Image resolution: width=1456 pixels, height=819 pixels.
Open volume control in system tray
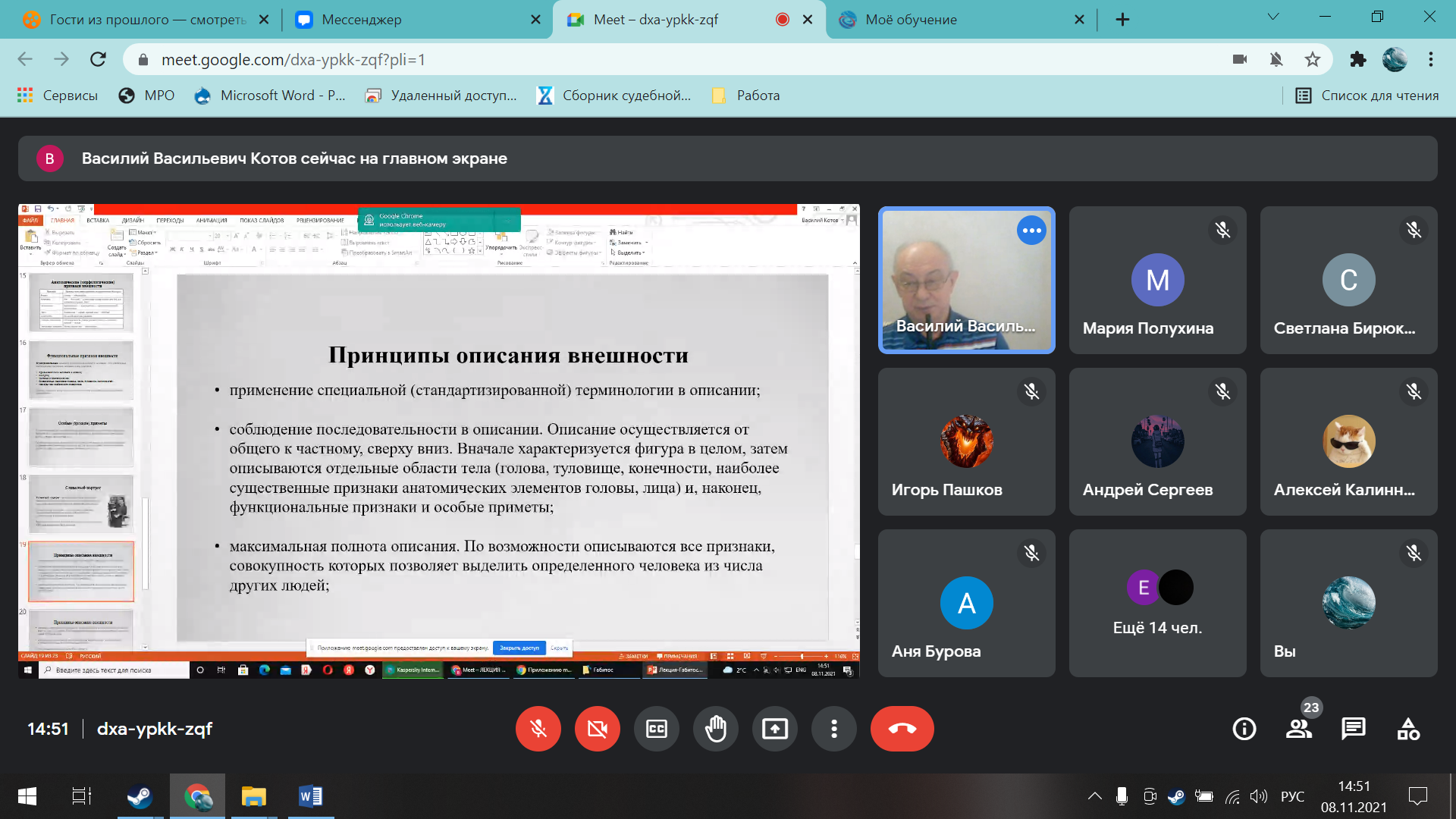click(x=1259, y=796)
